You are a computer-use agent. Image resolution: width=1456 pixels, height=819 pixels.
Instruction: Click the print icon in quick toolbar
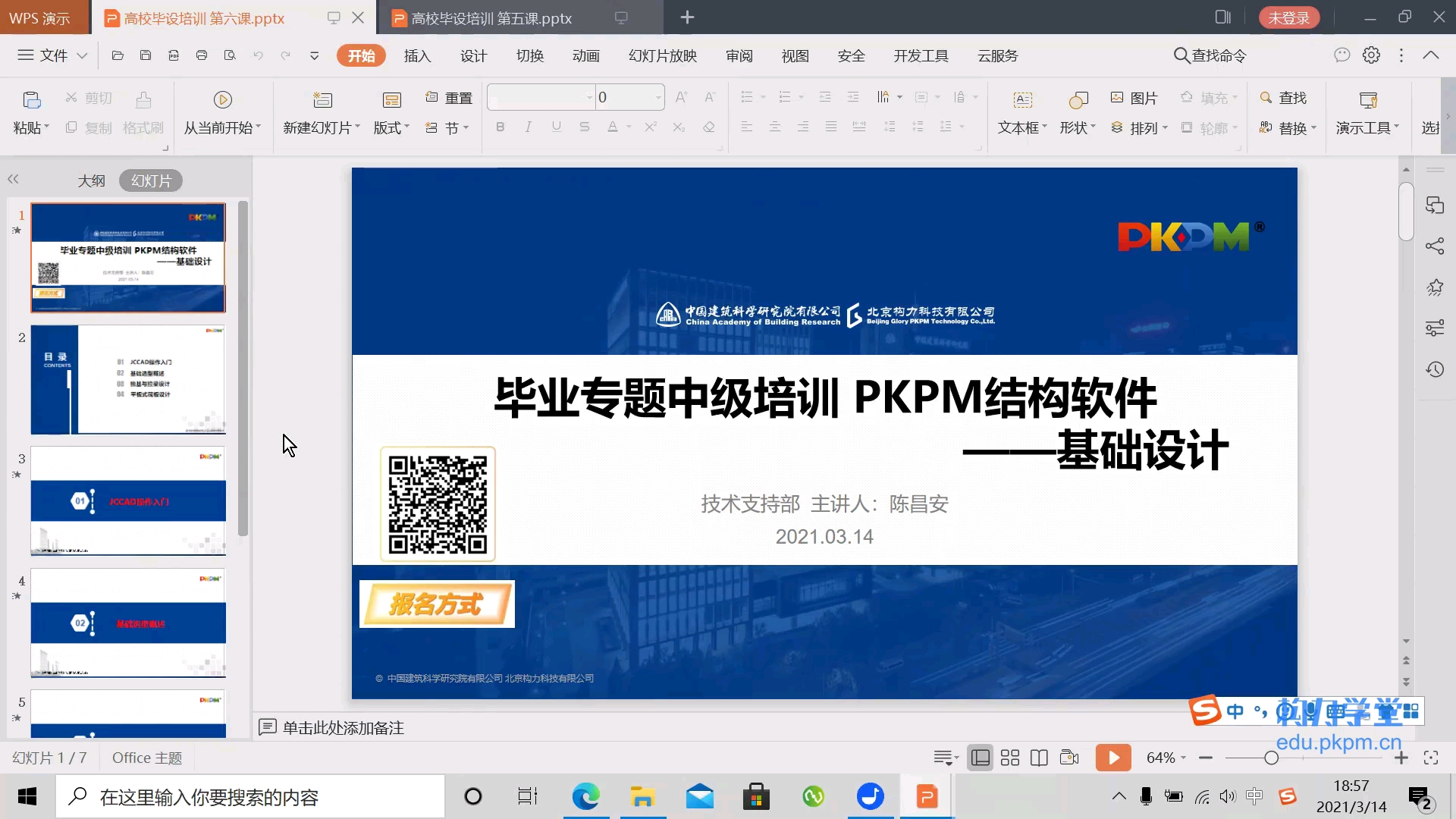pyautogui.click(x=201, y=55)
